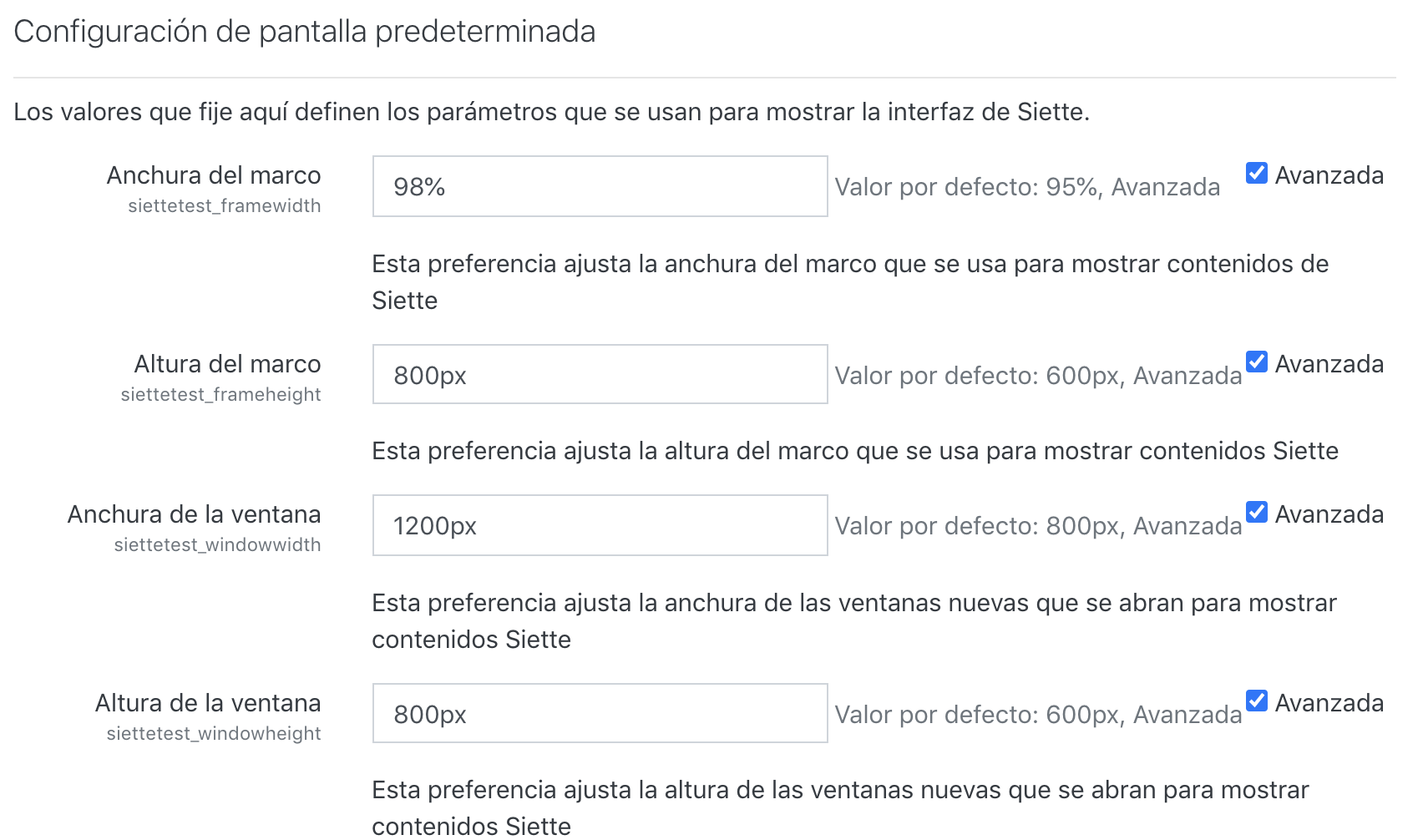Uncheck the Avanzada checkbox for Anchura del marco

(x=1256, y=173)
